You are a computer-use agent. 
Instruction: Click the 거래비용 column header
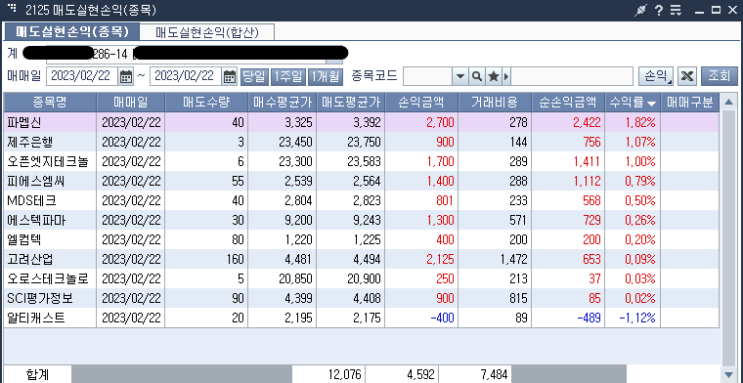[x=495, y=102]
